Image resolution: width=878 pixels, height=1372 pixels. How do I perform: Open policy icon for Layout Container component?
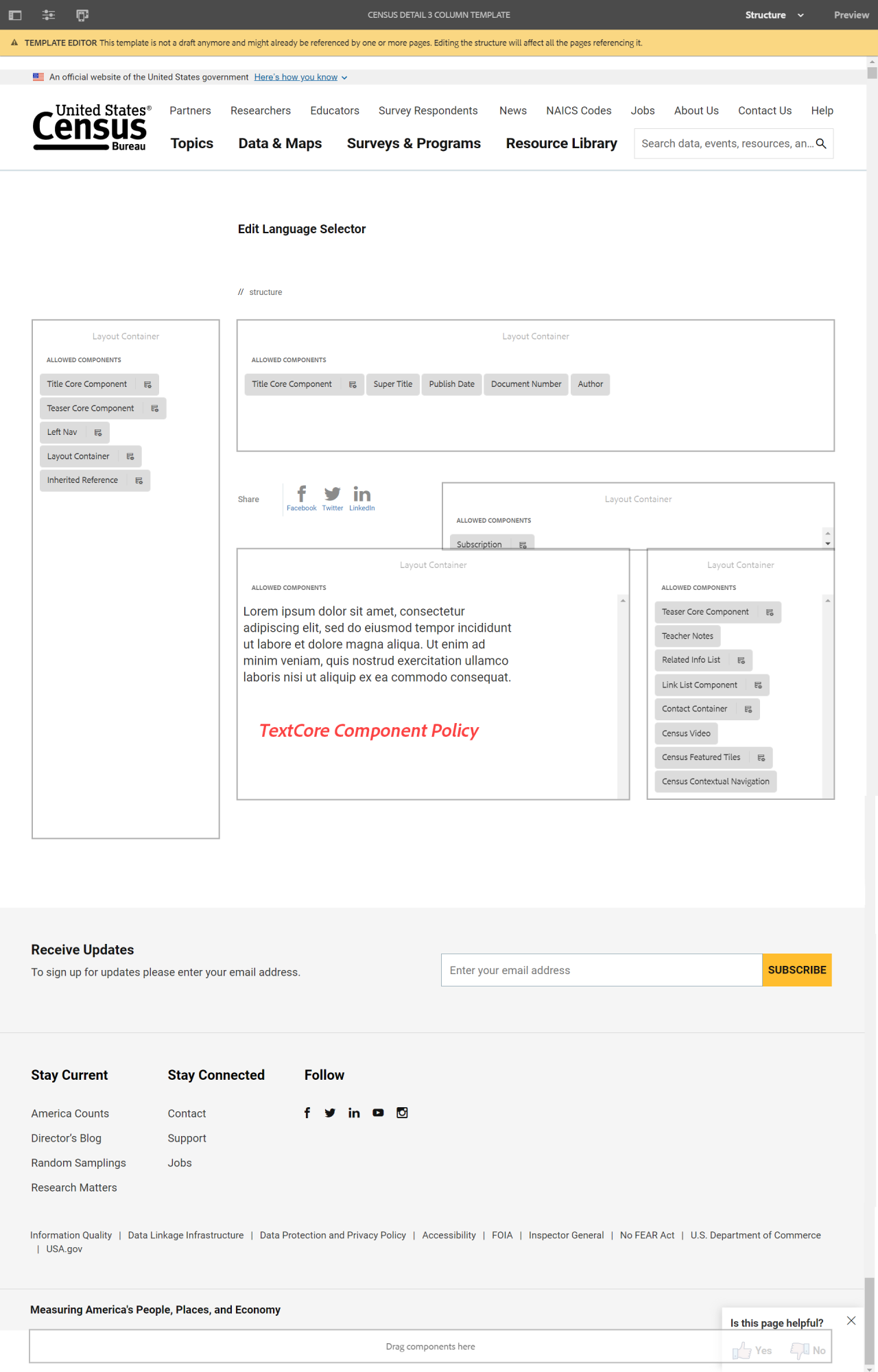pos(130,456)
